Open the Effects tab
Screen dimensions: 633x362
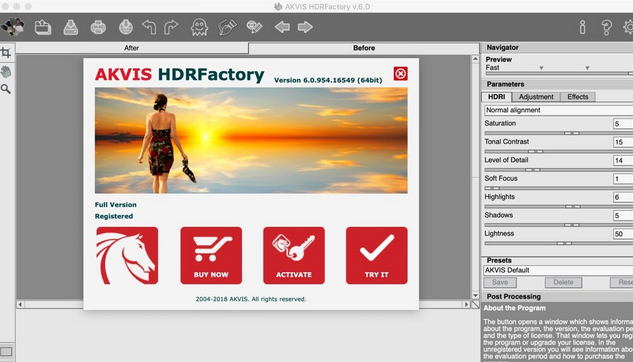click(578, 97)
